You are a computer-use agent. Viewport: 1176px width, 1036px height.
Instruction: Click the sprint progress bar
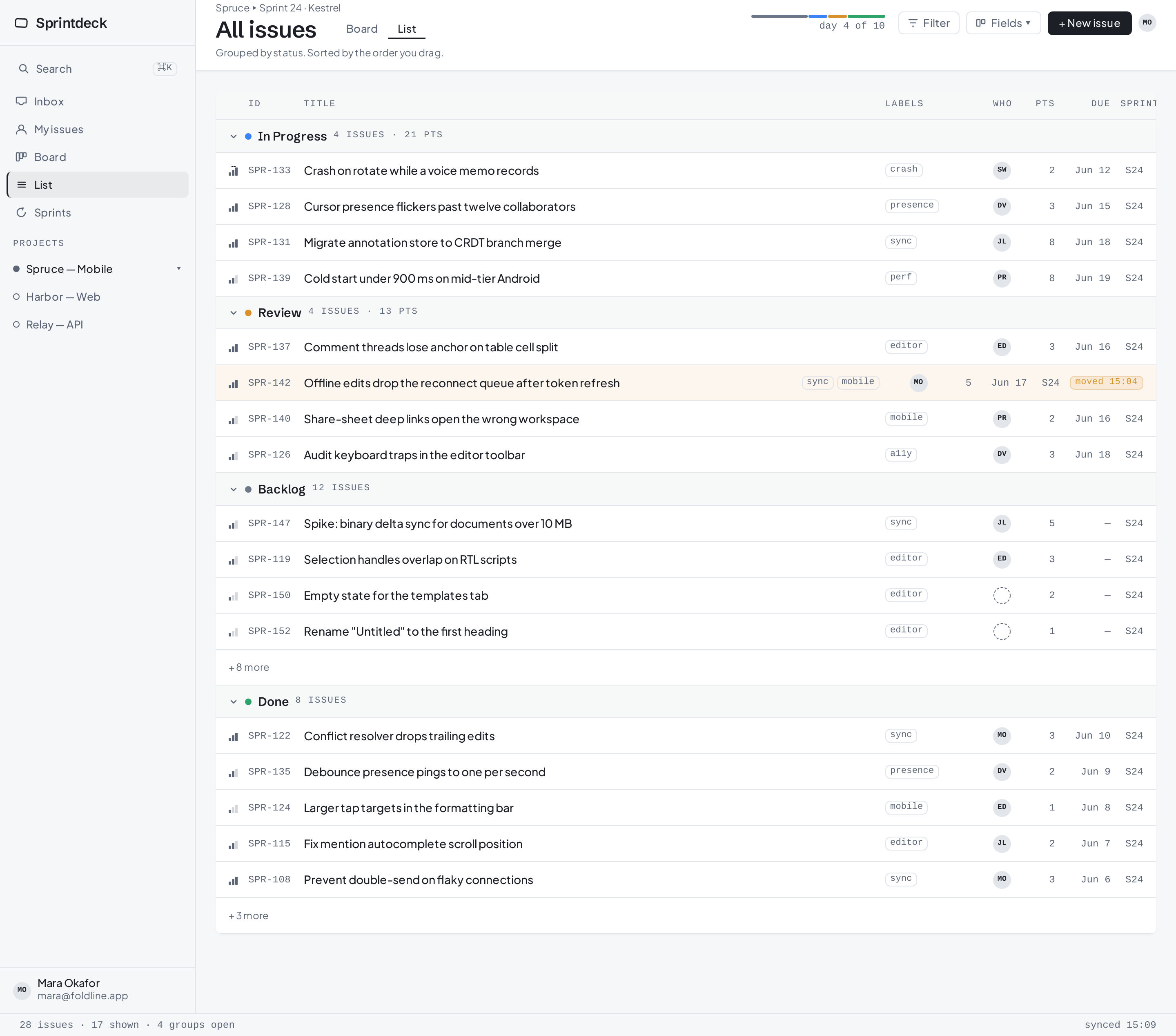817,16
